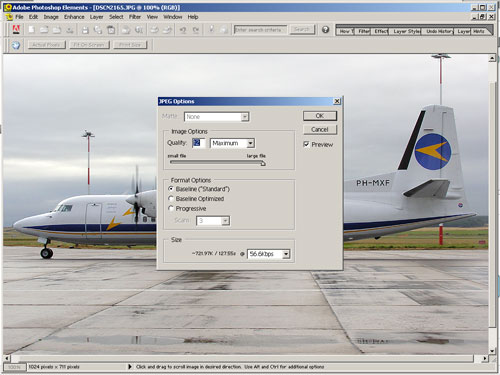This screenshot has width=500, height=375.
Task: Open the Filter menu
Action: click(x=135, y=17)
